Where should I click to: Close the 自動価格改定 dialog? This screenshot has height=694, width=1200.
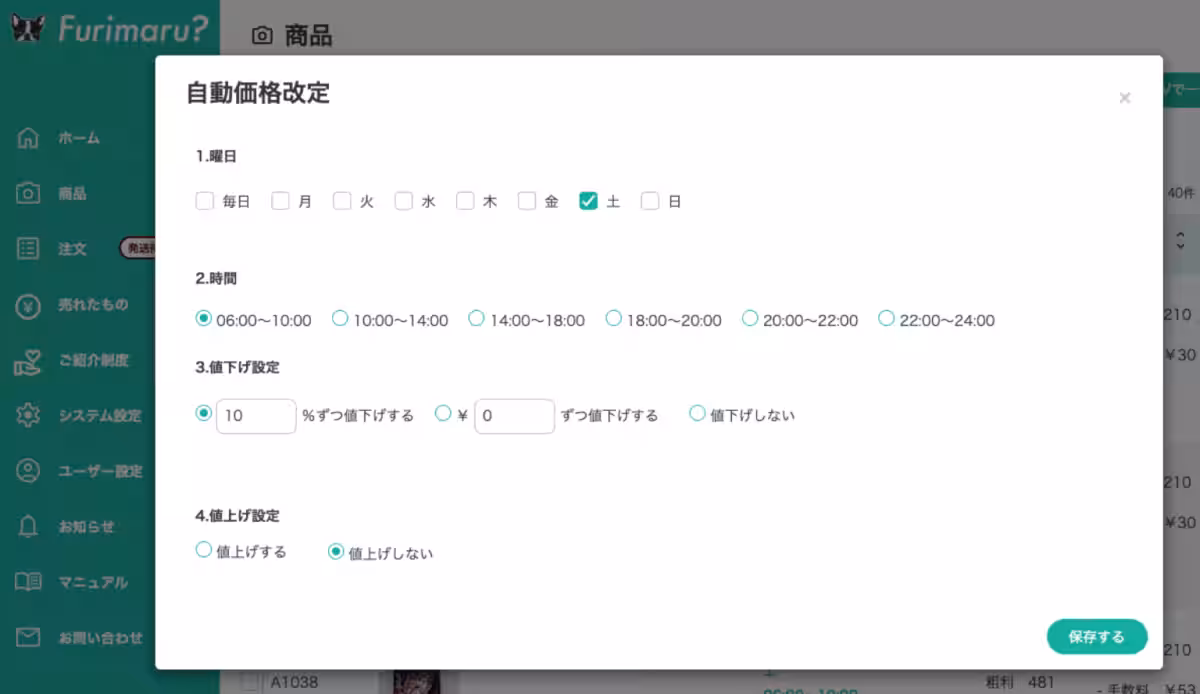click(1124, 97)
